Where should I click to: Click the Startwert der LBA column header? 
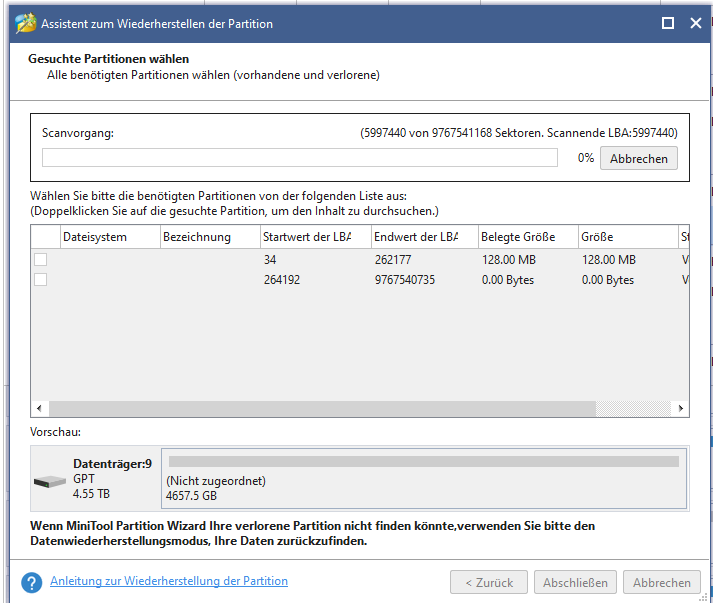[316, 237]
